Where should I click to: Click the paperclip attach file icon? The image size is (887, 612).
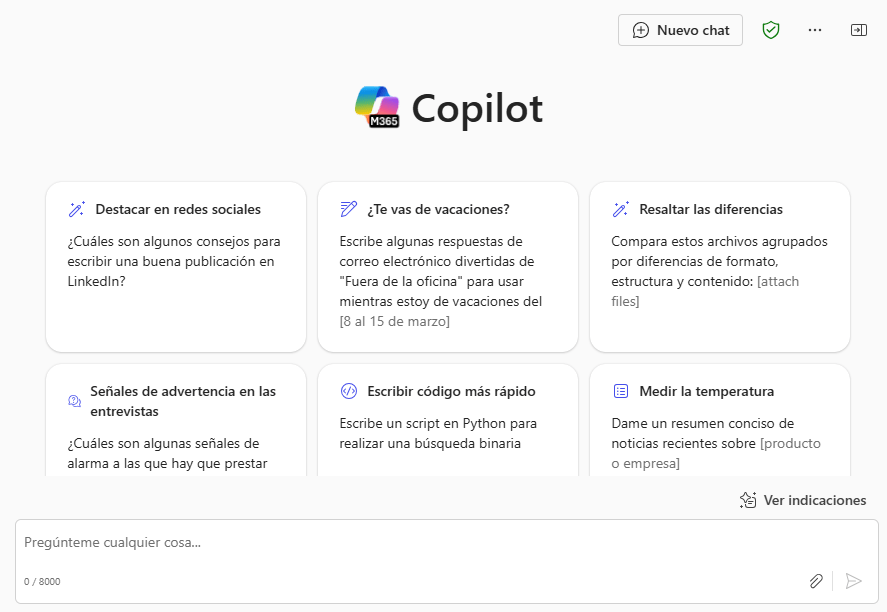816,581
